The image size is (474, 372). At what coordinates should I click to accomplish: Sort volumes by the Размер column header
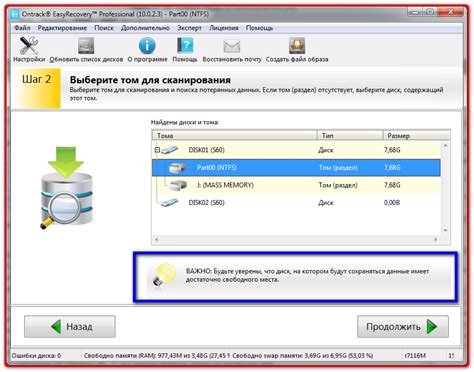[416, 136]
